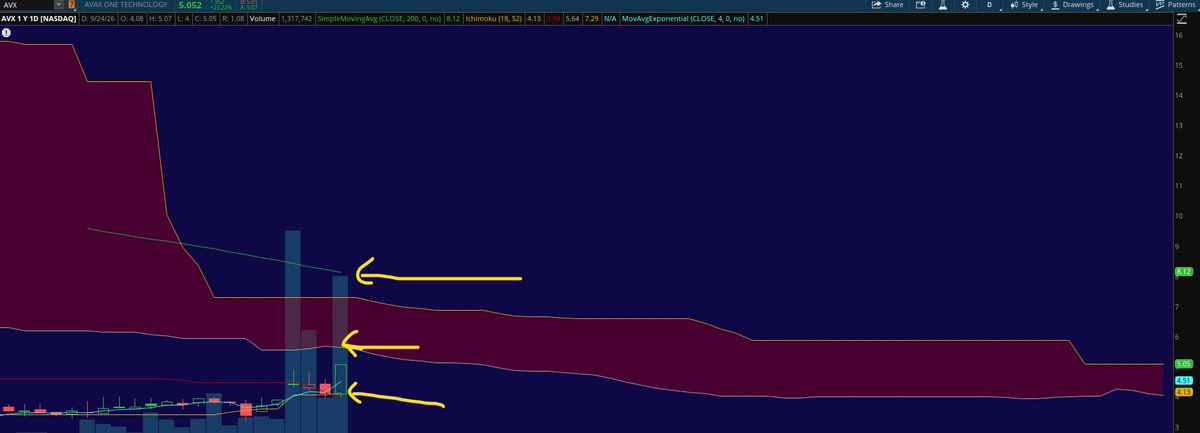Screen dimensions: 1200x433
Task: Click the D: 9/24/26 date readout
Action: click(x=99, y=18)
